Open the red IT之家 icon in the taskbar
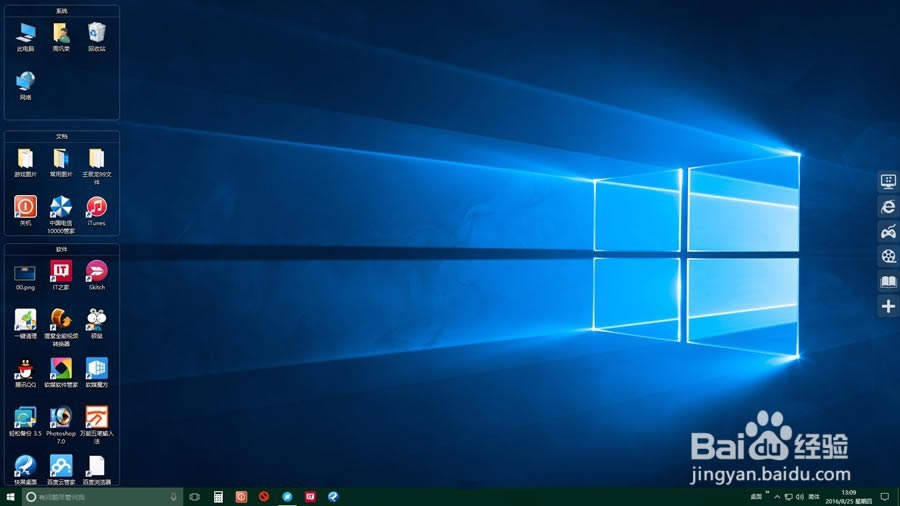Screen dimensions: 900x506 [x=310, y=497]
